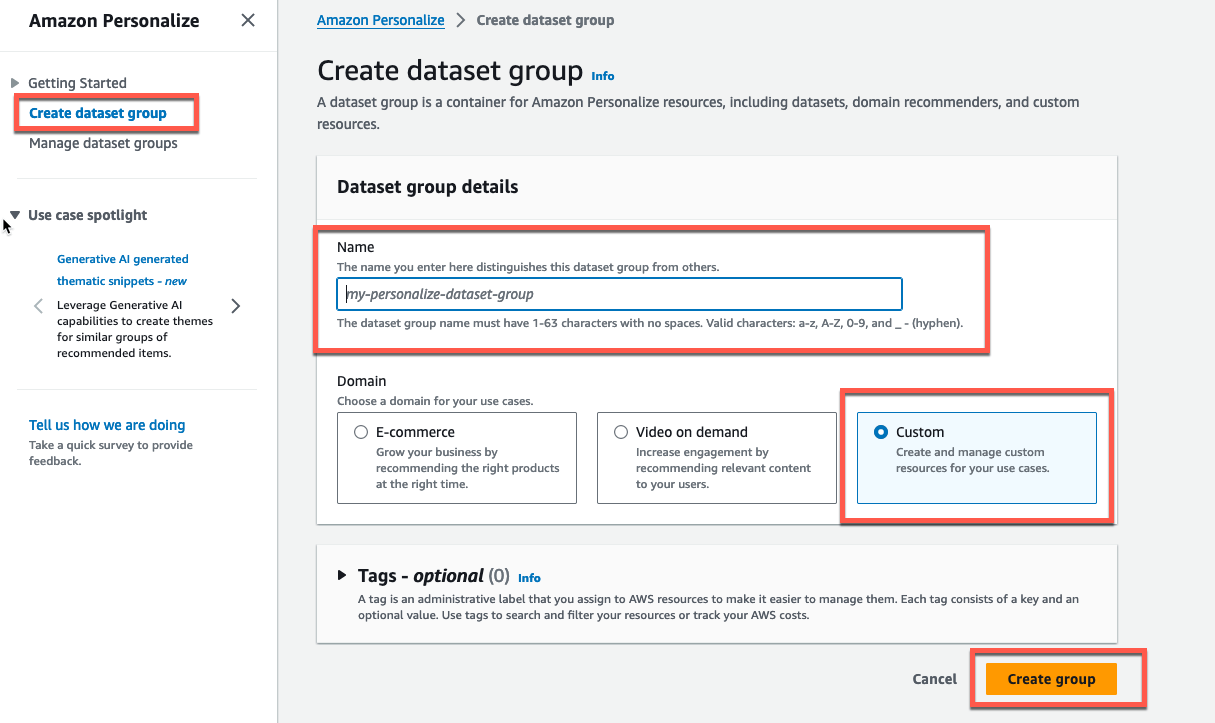Show previous use case spotlight item
The image size is (1215, 723).
[38, 306]
